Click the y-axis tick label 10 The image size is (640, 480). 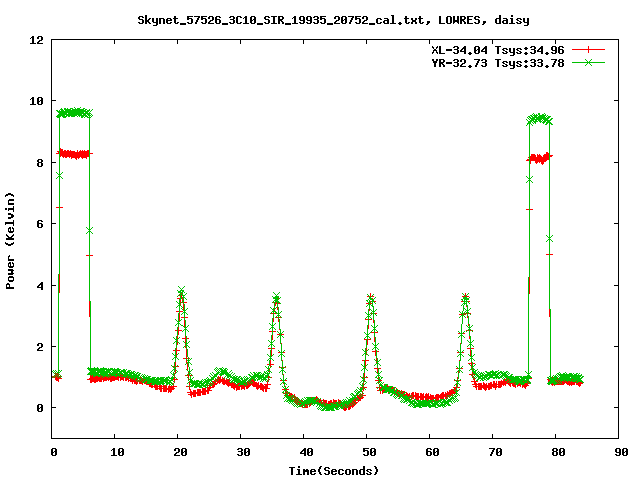click(x=37, y=101)
